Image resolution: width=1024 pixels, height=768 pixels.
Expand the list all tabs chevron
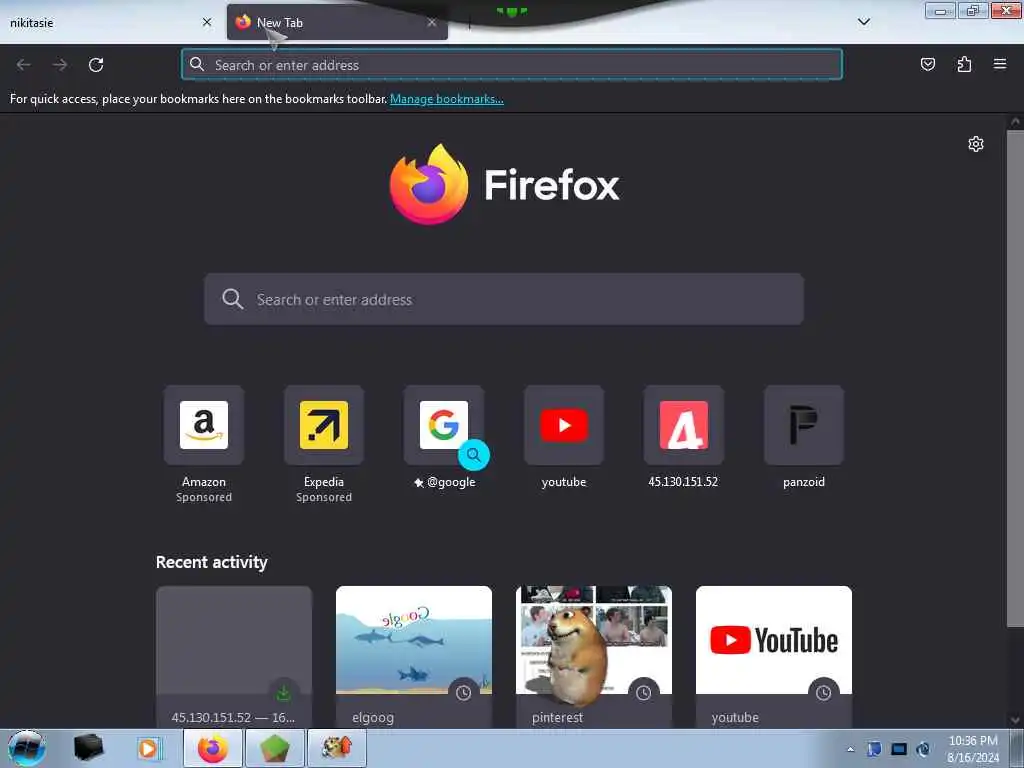(x=863, y=22)
